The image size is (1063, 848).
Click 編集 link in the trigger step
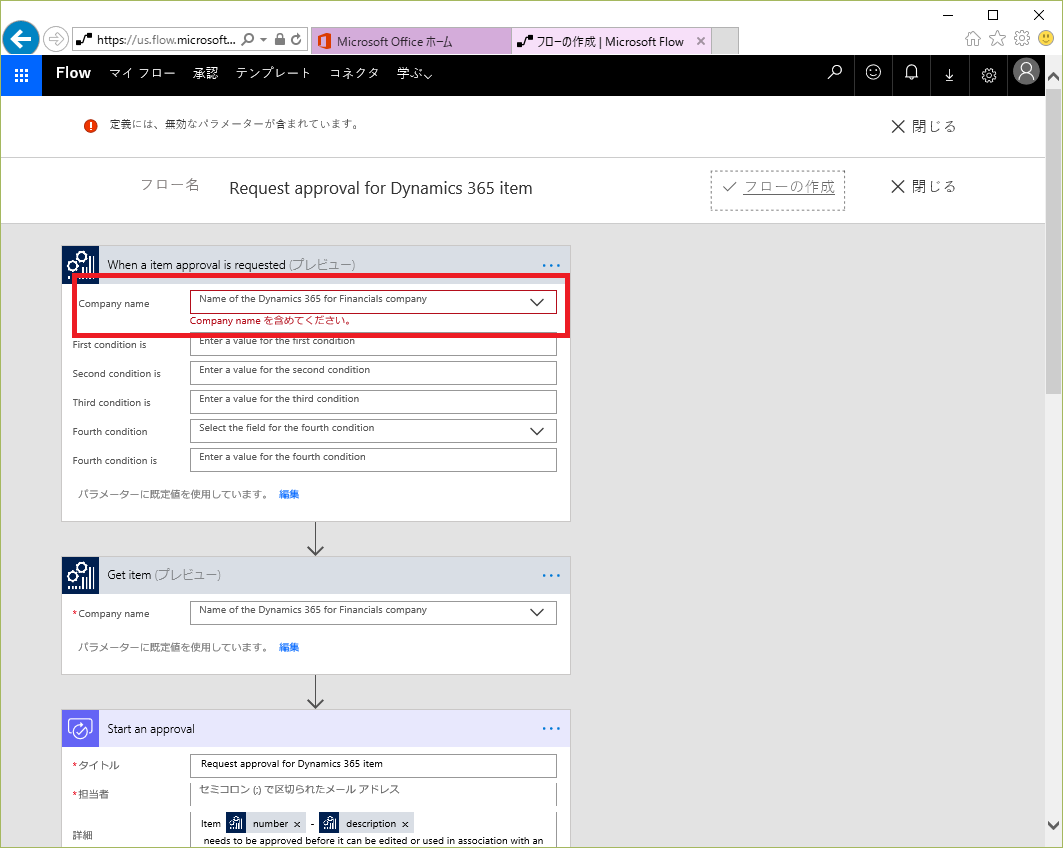point(289,494)
